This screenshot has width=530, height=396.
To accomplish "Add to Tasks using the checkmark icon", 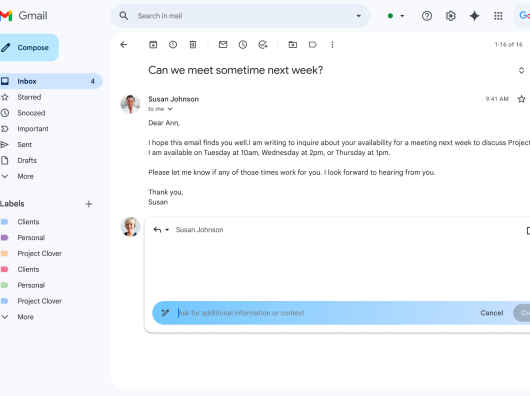I will (263, 45).
